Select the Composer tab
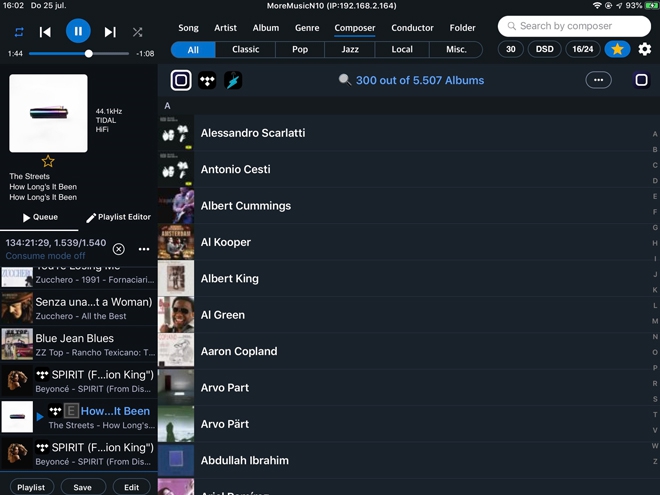660x495 pixels. coord(355,28)
